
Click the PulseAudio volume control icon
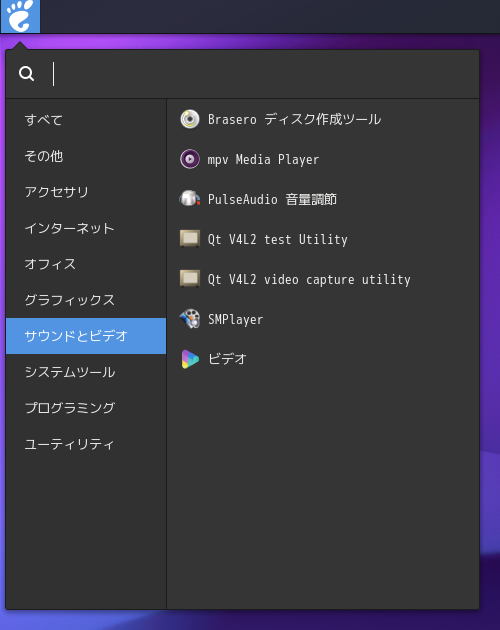[190, 199]
